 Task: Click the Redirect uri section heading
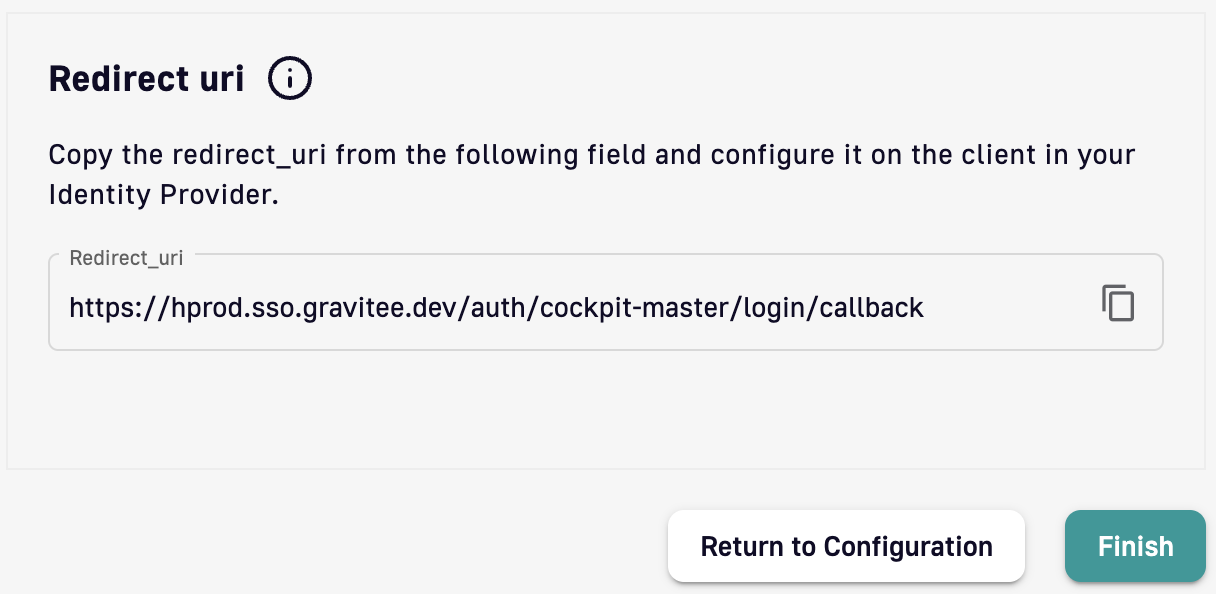tap(147, 79)
